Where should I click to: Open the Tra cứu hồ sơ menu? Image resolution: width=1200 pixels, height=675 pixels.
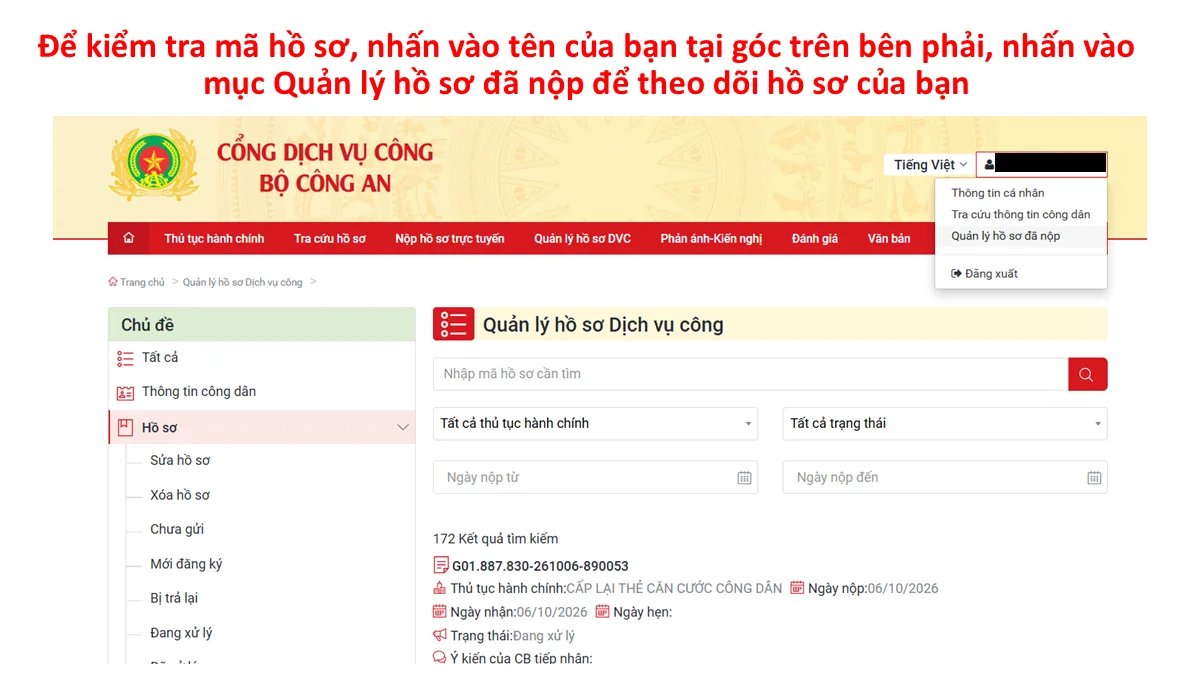330,239
